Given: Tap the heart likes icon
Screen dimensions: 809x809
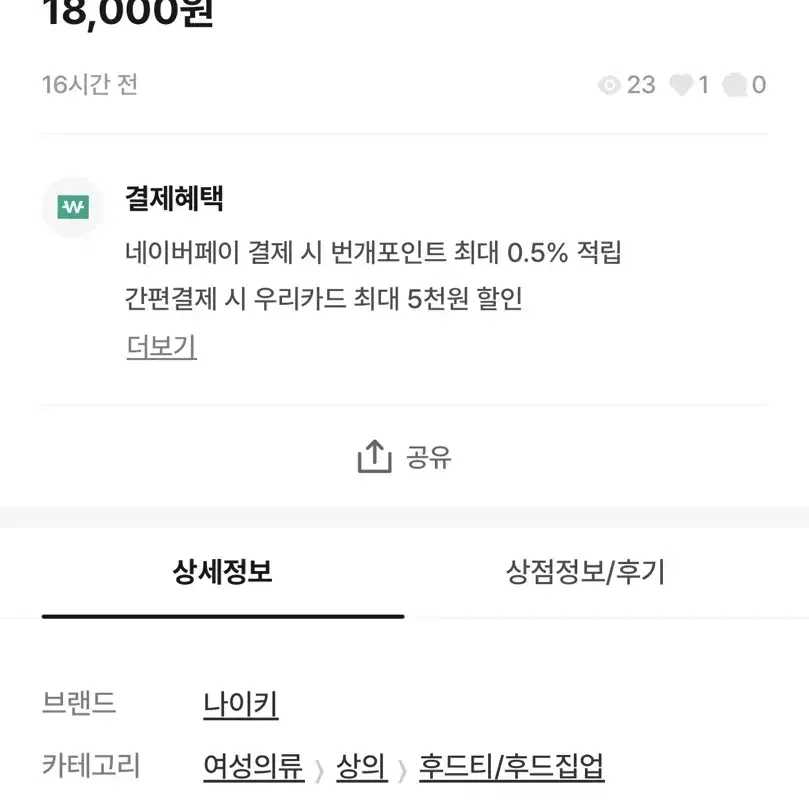Looking at the screenshot, I should pos(681,85).
